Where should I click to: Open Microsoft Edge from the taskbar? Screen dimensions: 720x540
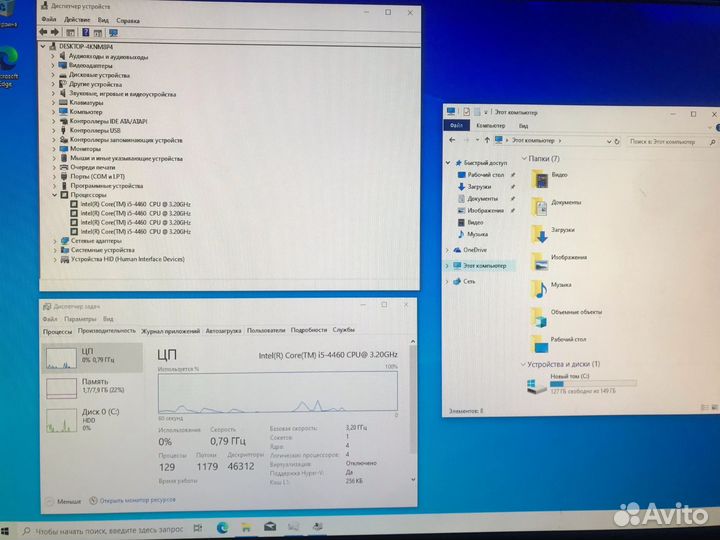click(x=223, y=528)
